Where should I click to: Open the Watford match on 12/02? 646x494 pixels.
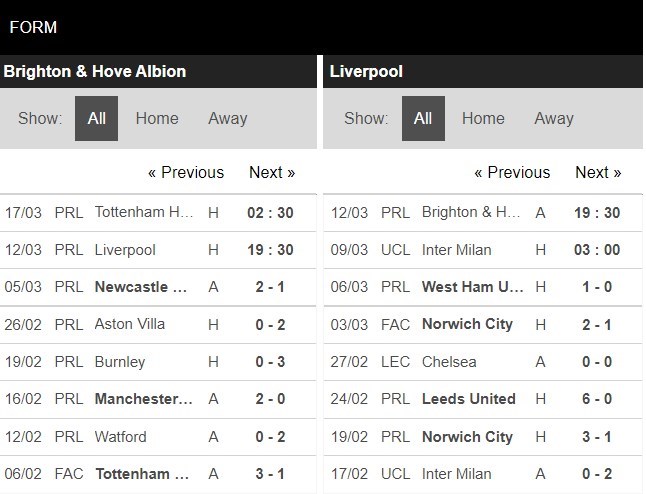tap(158, 437)
